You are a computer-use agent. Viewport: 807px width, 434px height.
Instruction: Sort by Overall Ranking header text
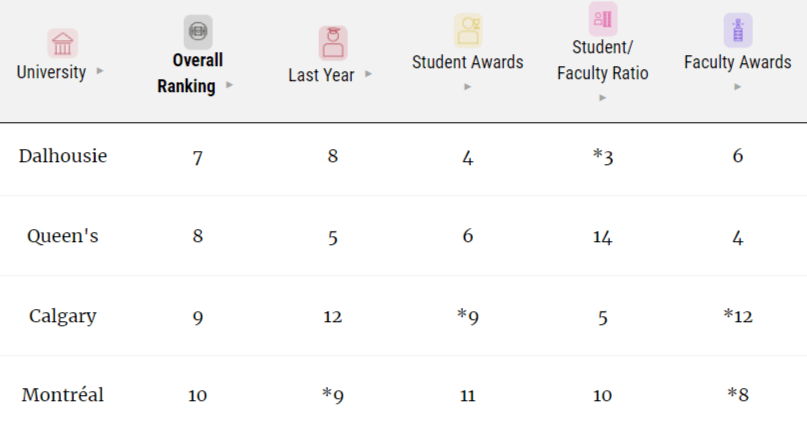pos(190,73)
